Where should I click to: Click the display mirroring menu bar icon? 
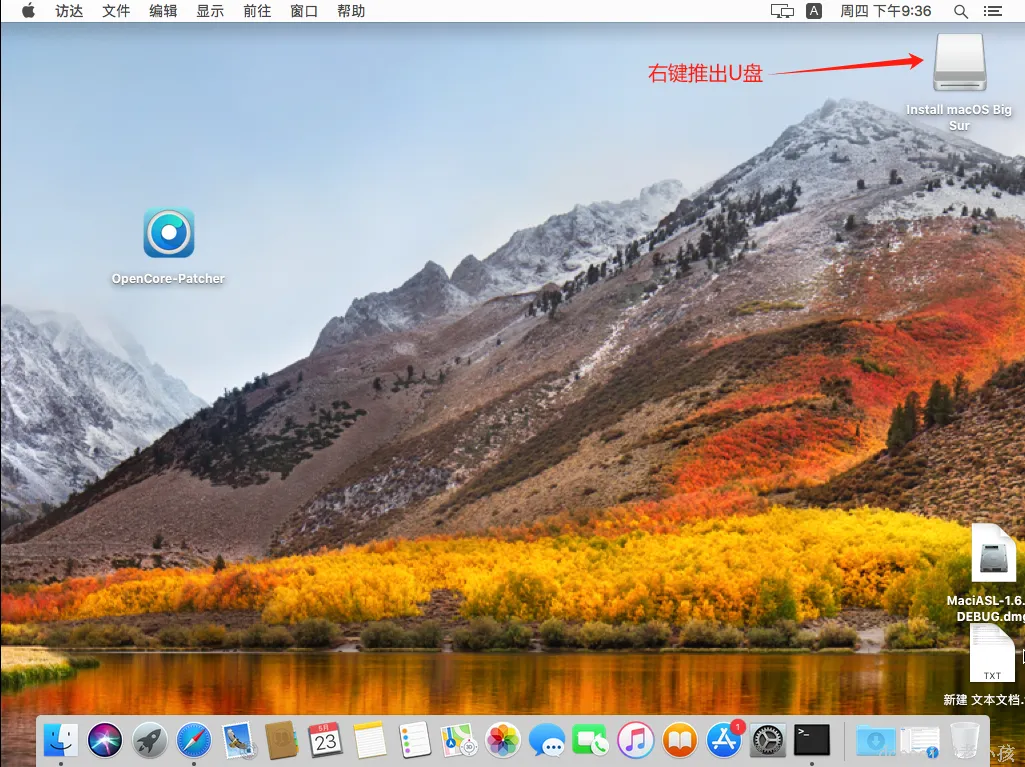(x=782, y=11)
